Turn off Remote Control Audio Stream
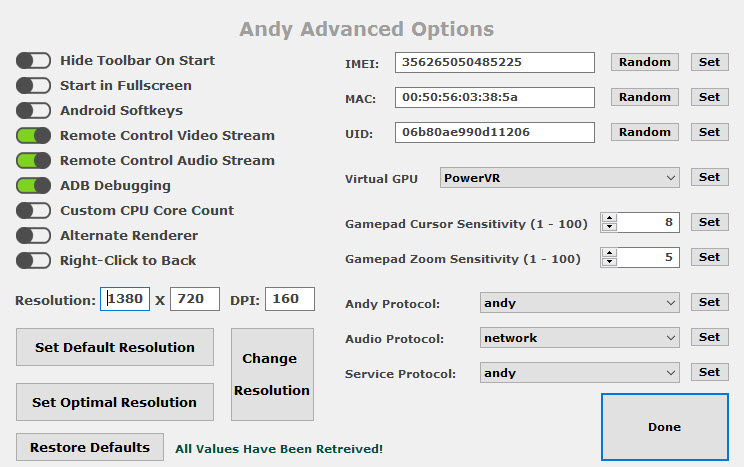This screenshot has height=467, width=744. tap(33, 160)
